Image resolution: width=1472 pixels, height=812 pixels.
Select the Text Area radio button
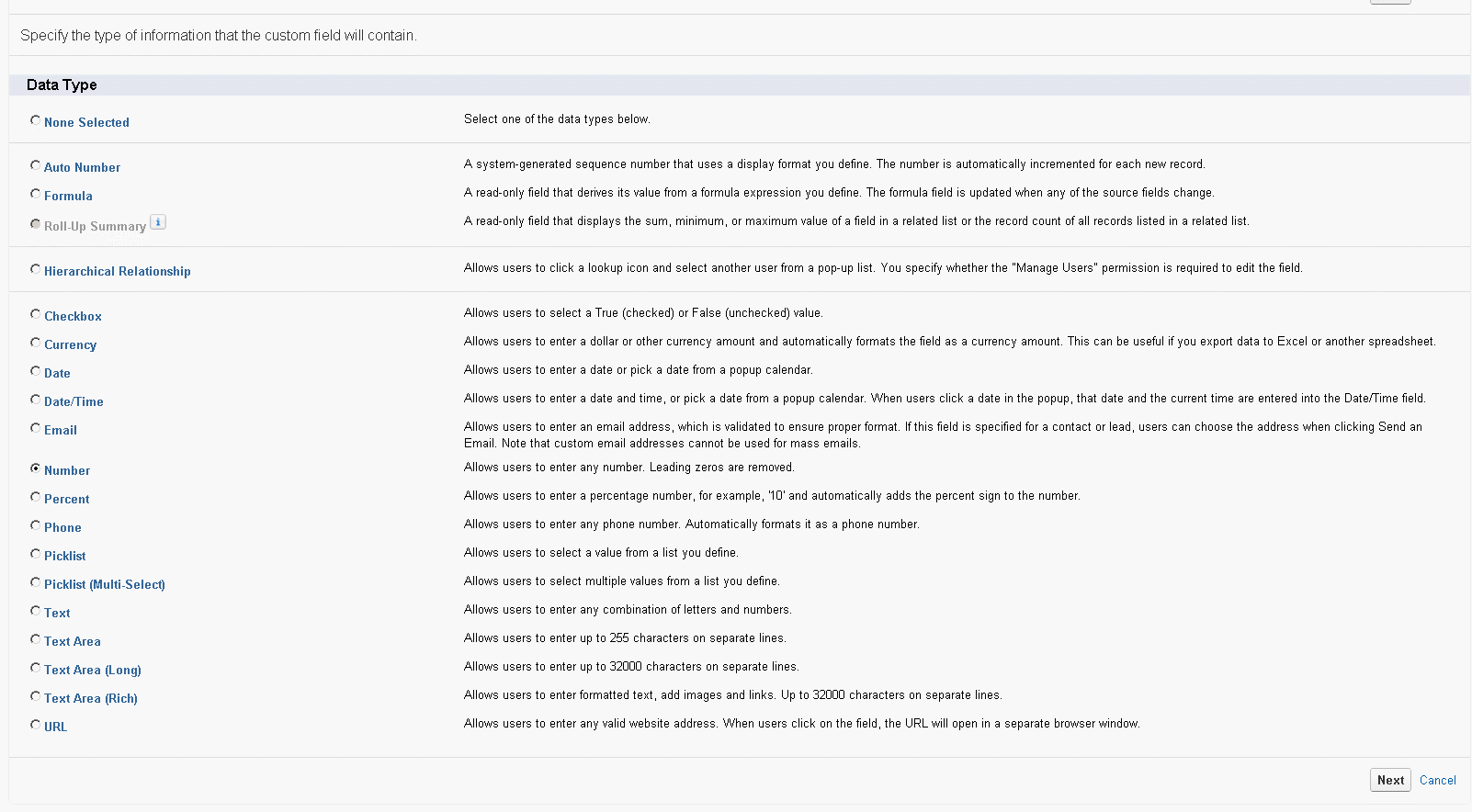point(35,639)
